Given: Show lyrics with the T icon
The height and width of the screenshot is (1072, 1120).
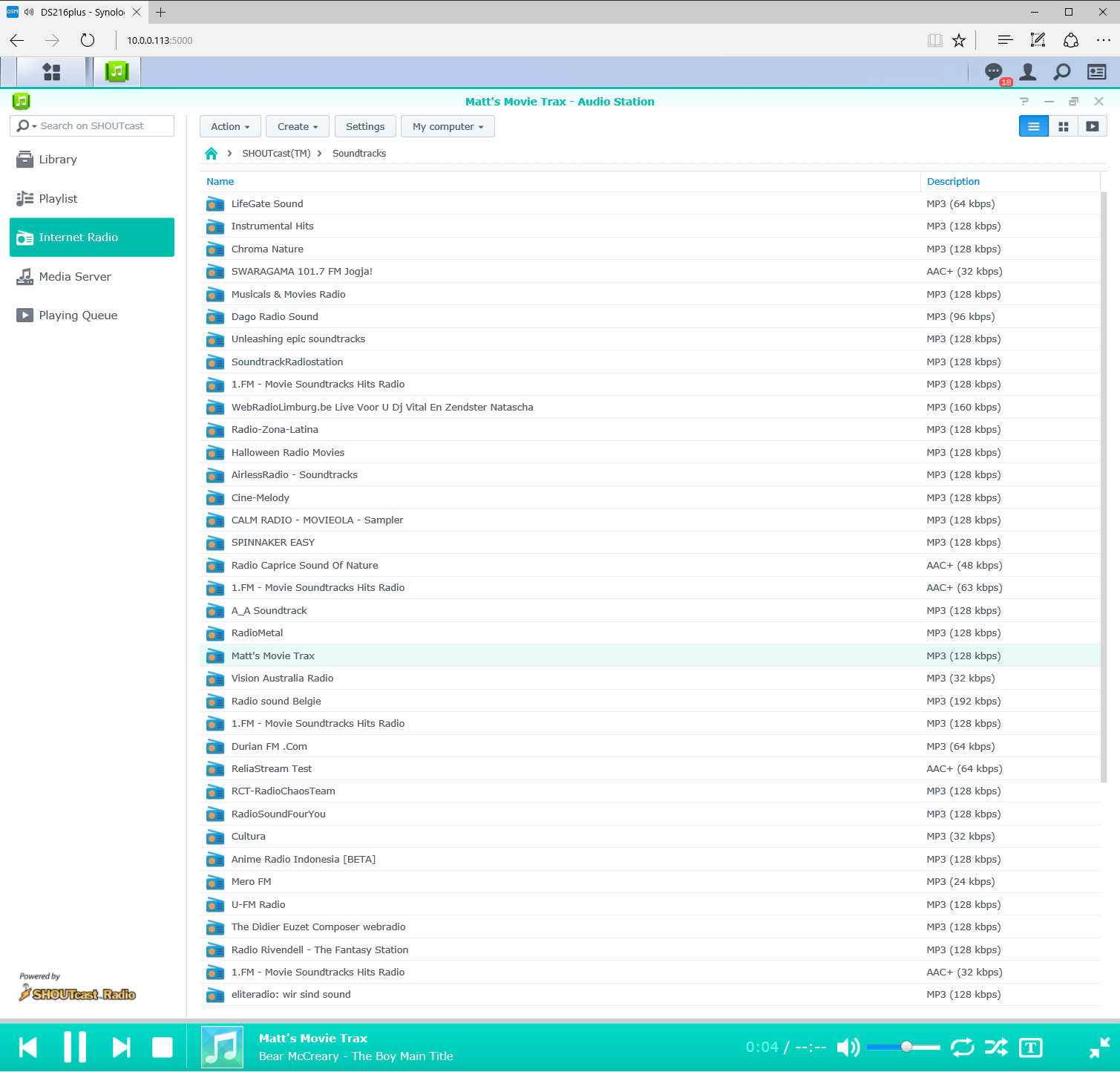Looking at the screenshot, I should click(x=1031, y=1048).
